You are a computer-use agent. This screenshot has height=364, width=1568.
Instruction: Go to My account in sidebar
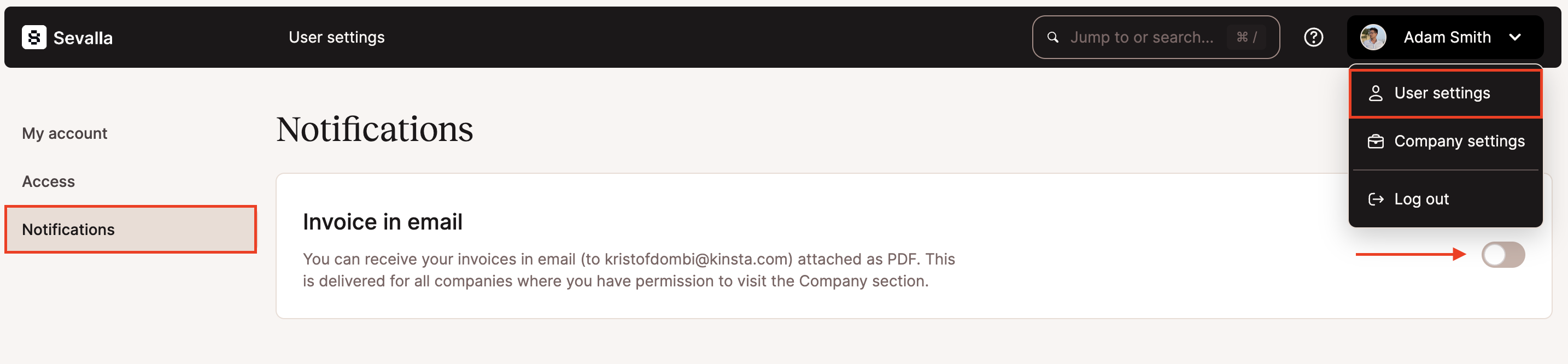[x=65, y=133]
